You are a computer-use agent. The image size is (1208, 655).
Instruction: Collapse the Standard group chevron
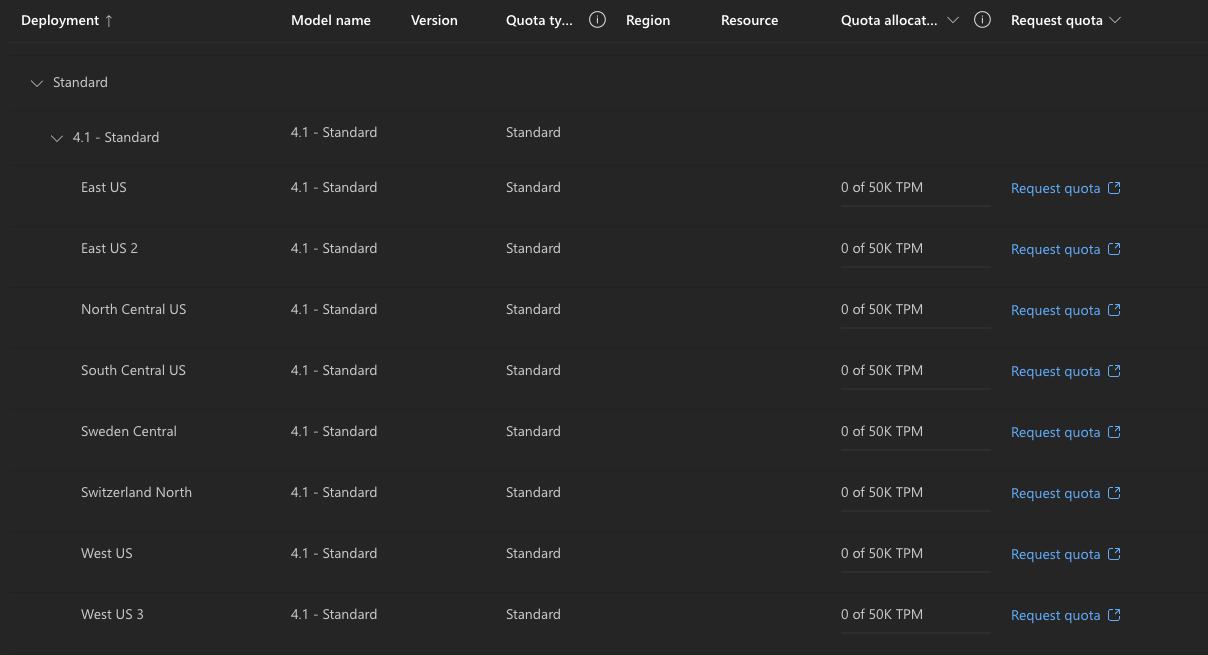[37, 83]
